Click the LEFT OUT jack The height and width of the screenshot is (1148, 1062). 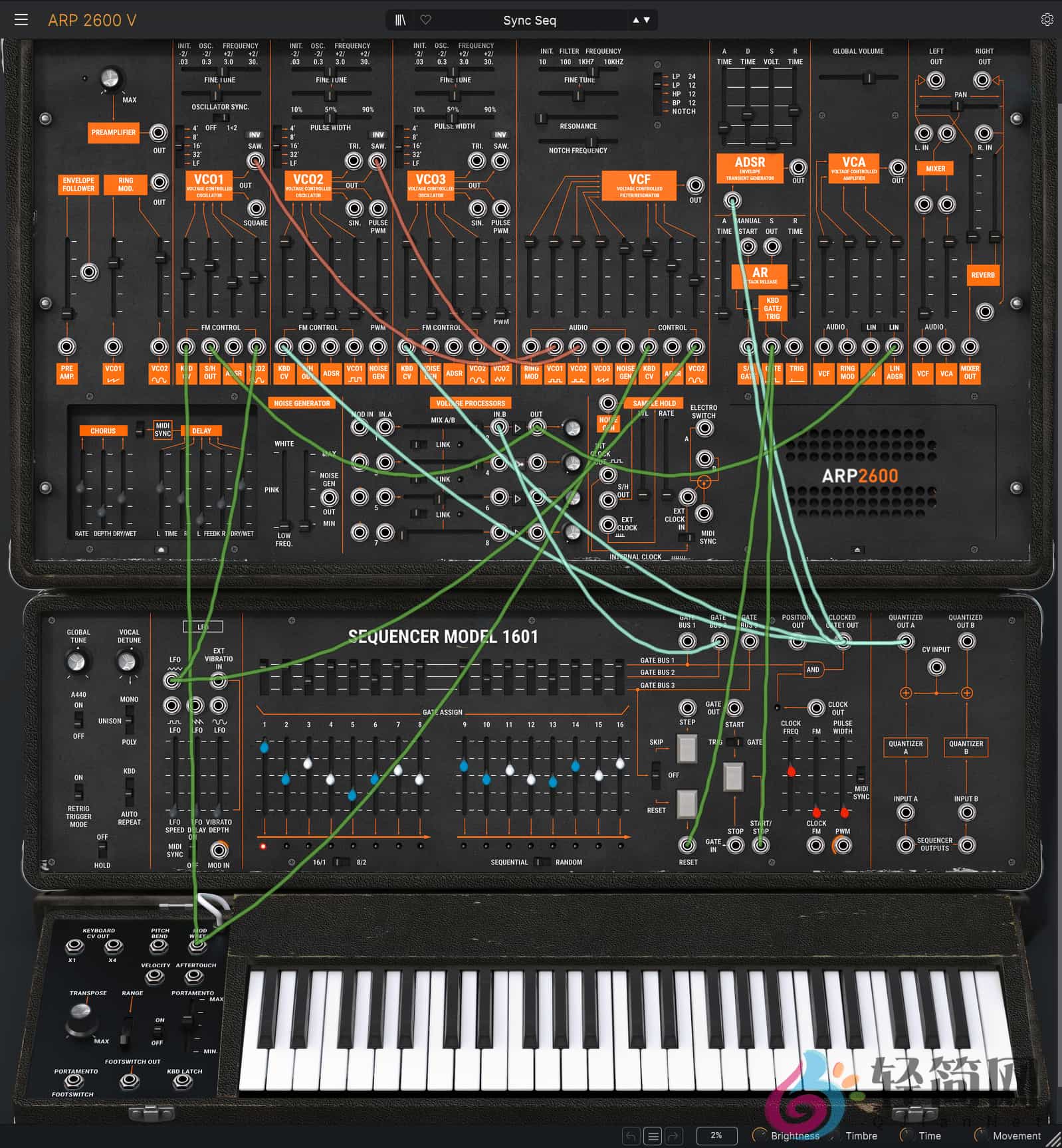coord(936,80)
